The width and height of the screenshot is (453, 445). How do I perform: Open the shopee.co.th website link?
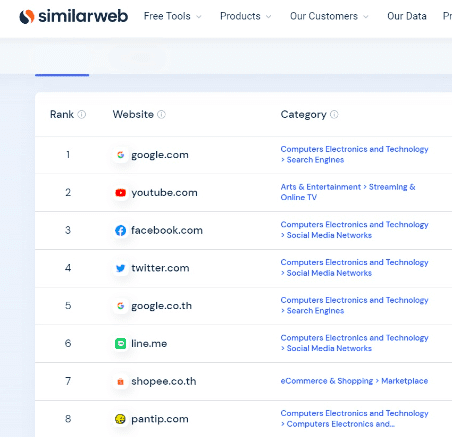(164, 381)
